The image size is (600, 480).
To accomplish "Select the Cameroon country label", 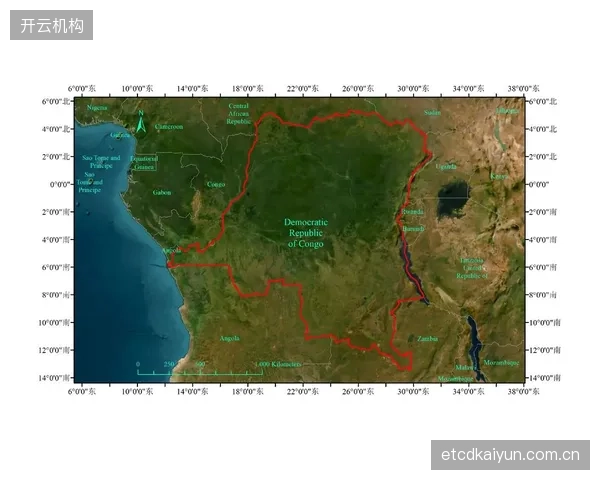I will [169, 127].
